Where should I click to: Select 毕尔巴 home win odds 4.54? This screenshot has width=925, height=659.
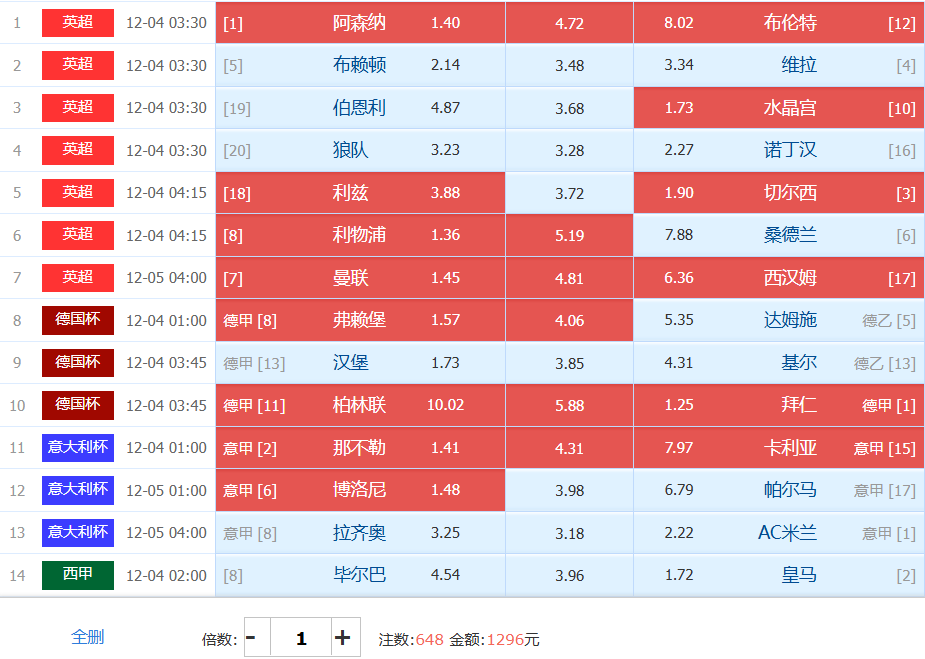pos(360,575)
